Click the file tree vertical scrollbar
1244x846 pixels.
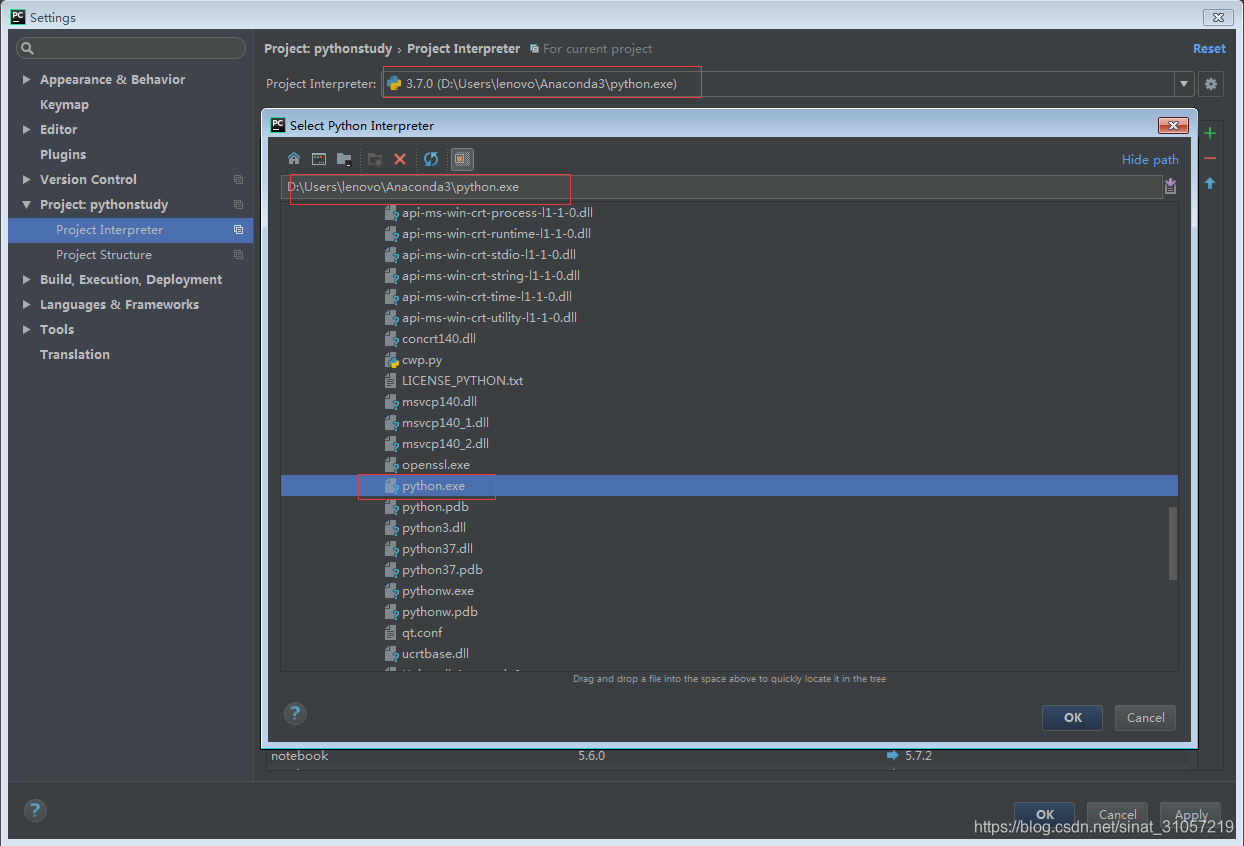point(1173,544)
